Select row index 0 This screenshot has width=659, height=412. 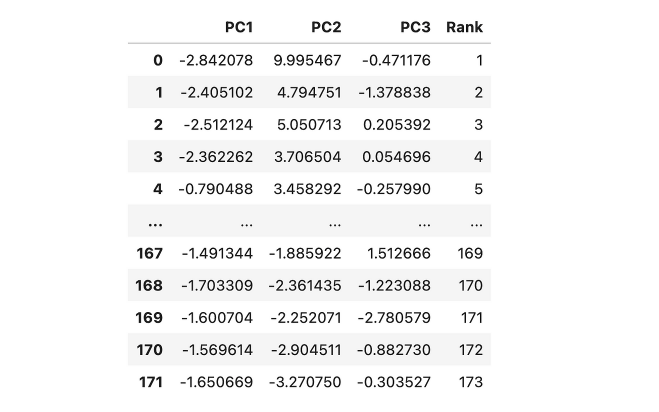(x=158, y=61)
